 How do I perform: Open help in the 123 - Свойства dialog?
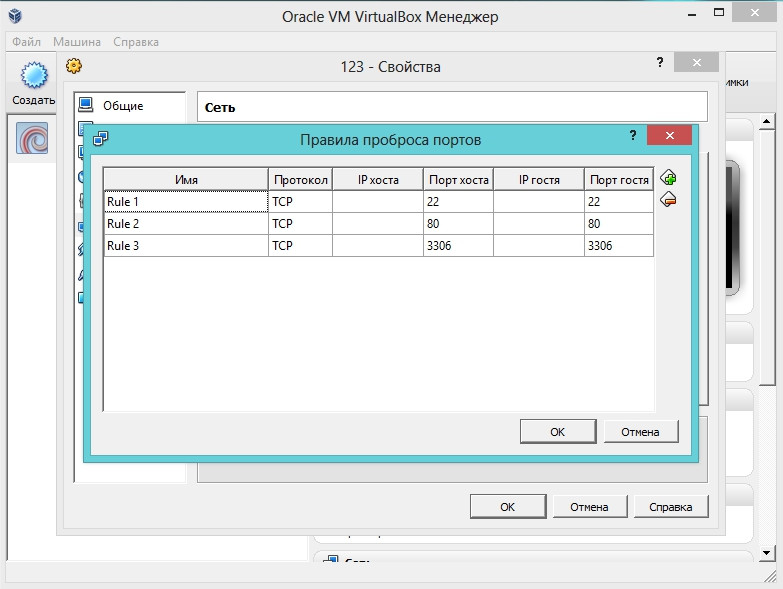coord(660,62)
